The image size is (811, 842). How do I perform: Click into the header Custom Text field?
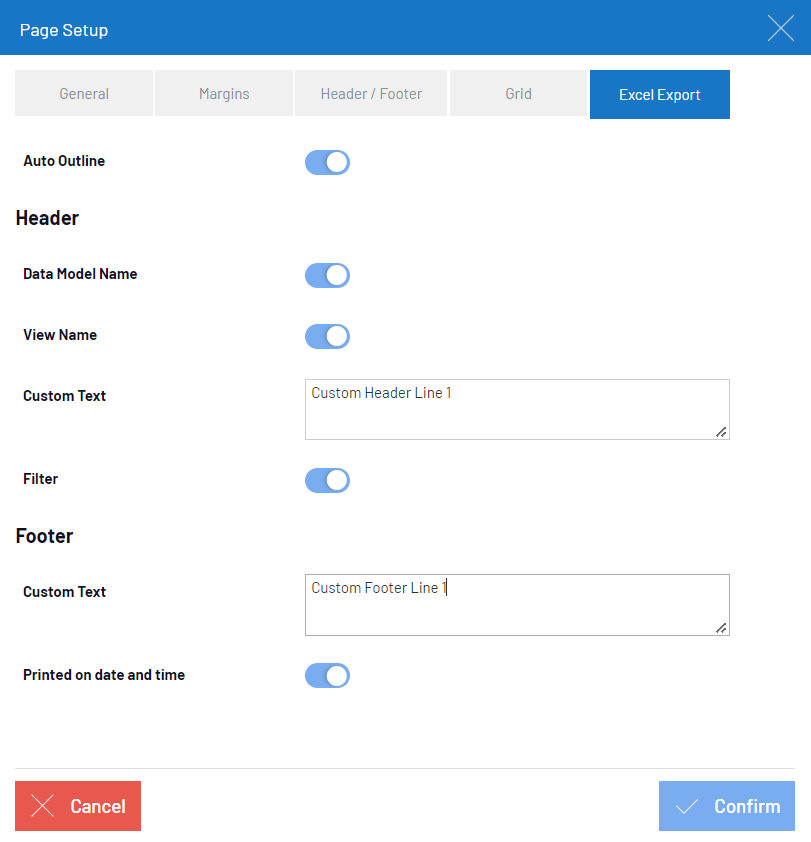coord(516,410)
